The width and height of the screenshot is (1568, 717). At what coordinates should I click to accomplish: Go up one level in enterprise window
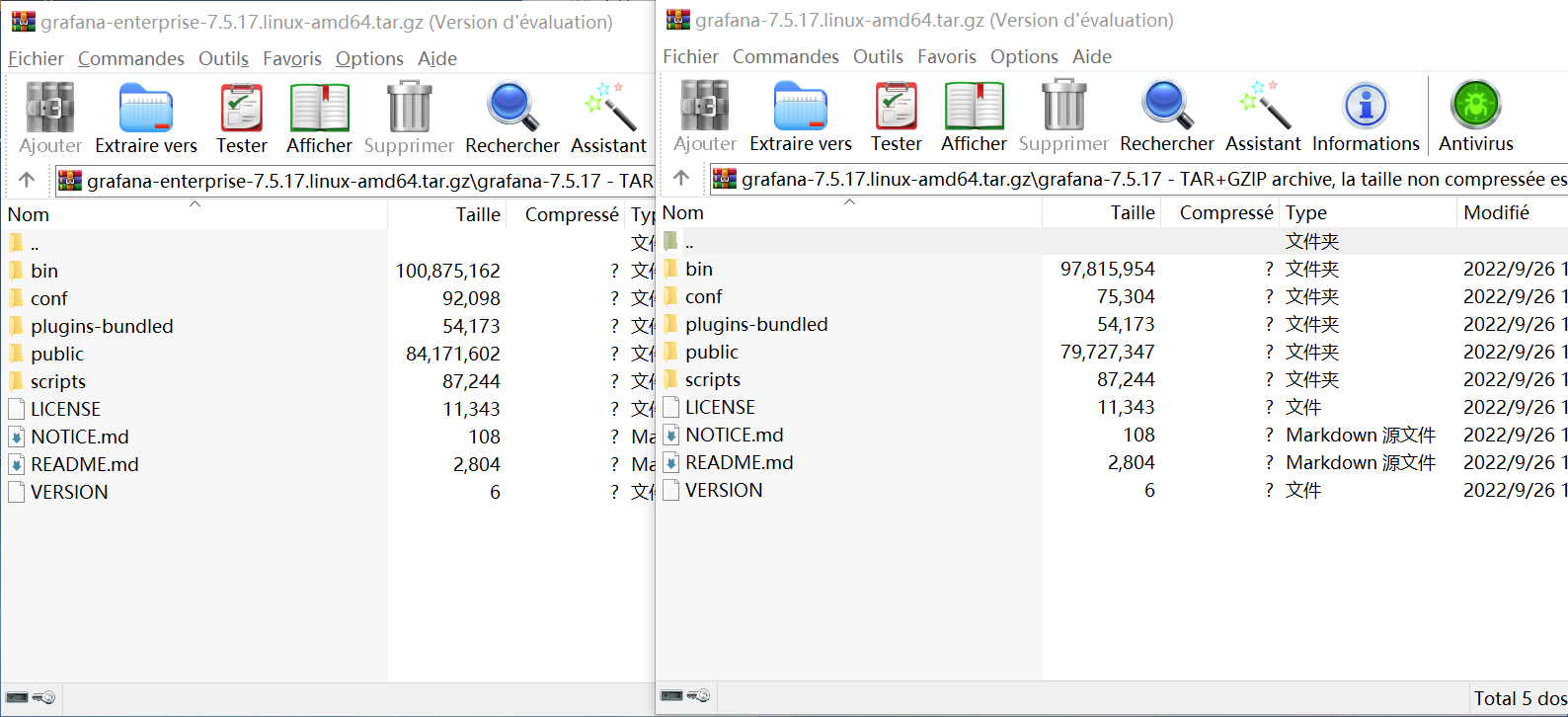click(27, 180)
